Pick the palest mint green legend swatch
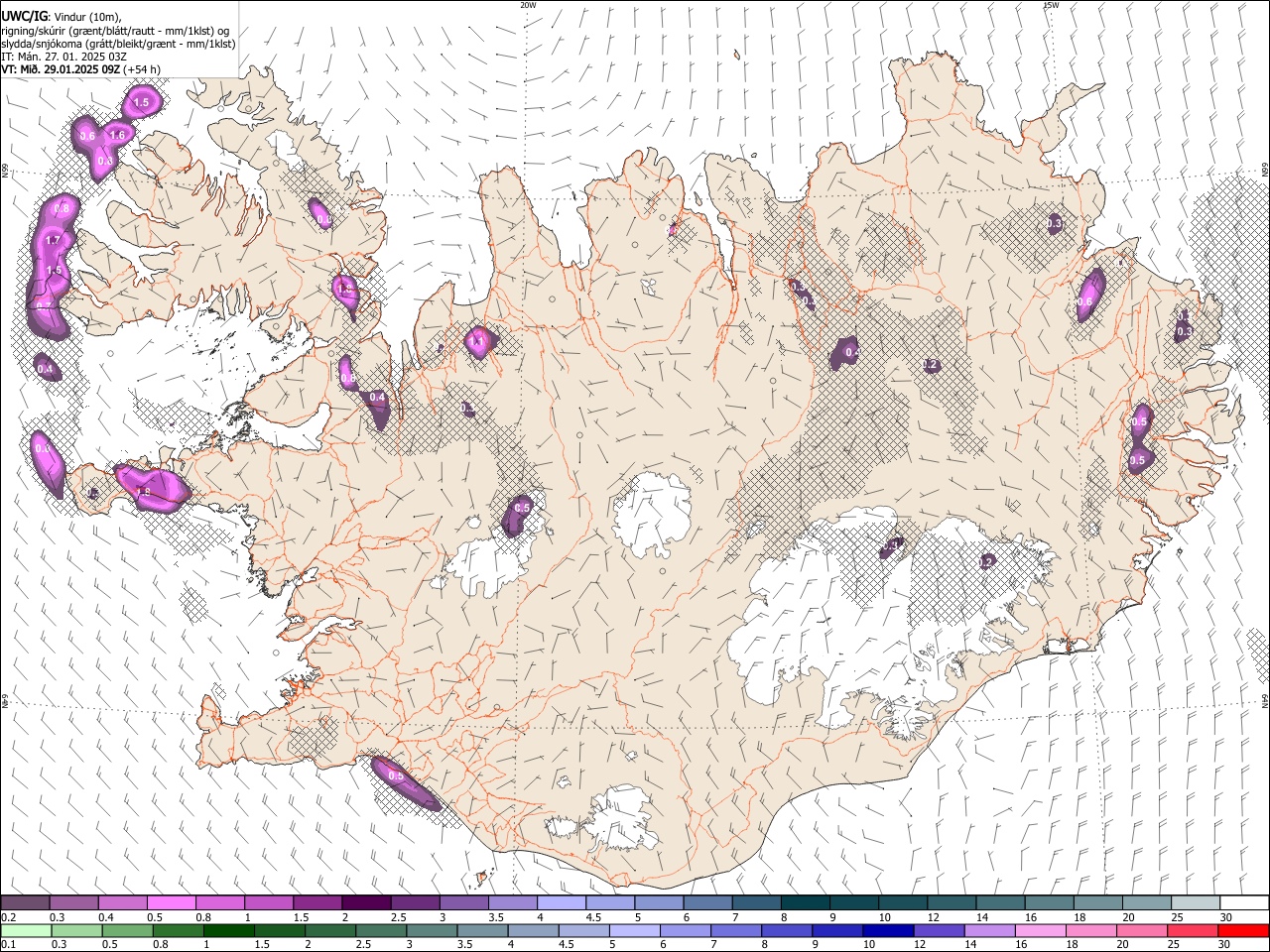Image resolution: width=1270 pixels, height=952 pixels. click(x=26, y=931)
